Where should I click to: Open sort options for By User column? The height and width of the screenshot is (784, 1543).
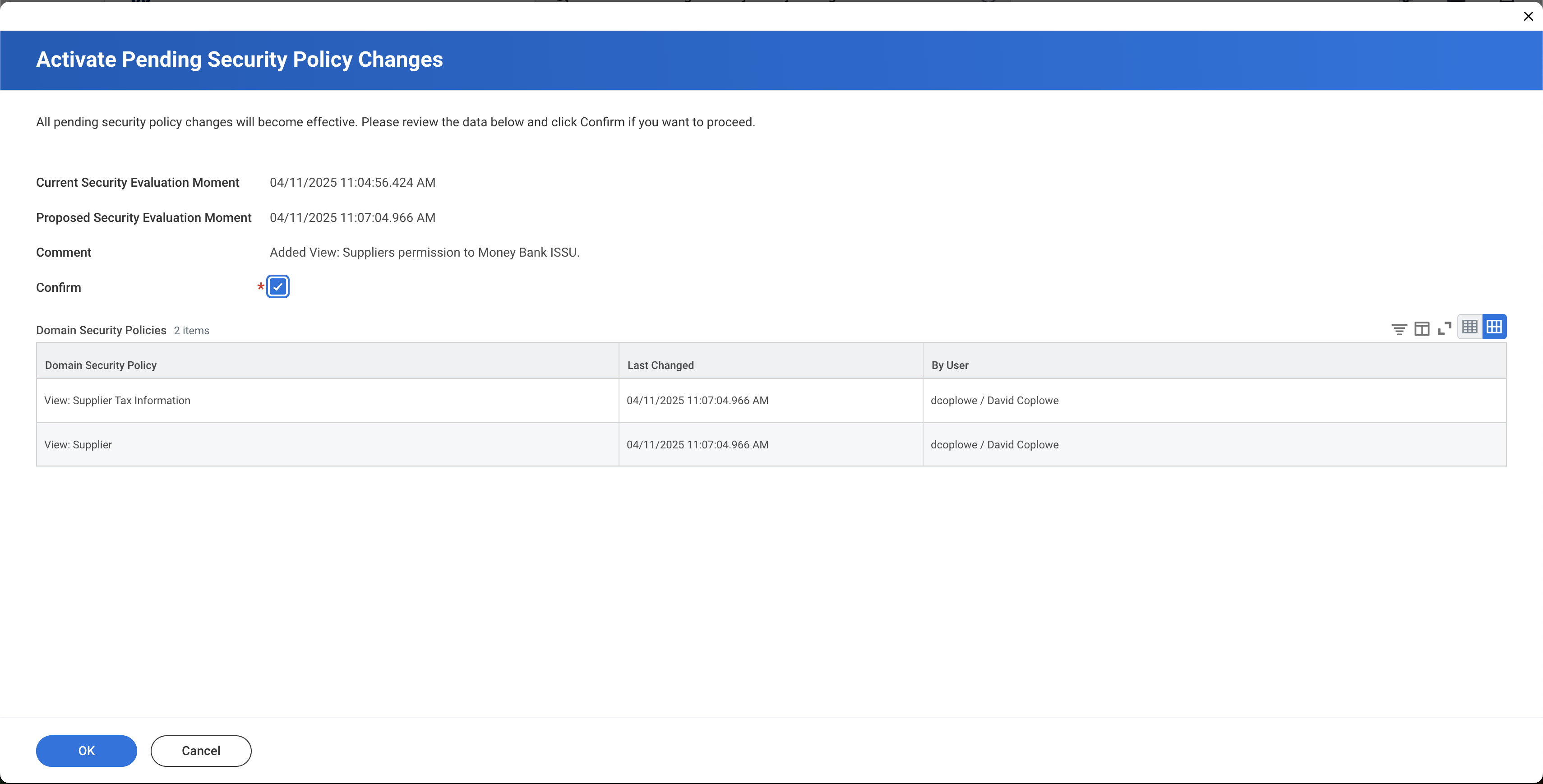(949, 365)
